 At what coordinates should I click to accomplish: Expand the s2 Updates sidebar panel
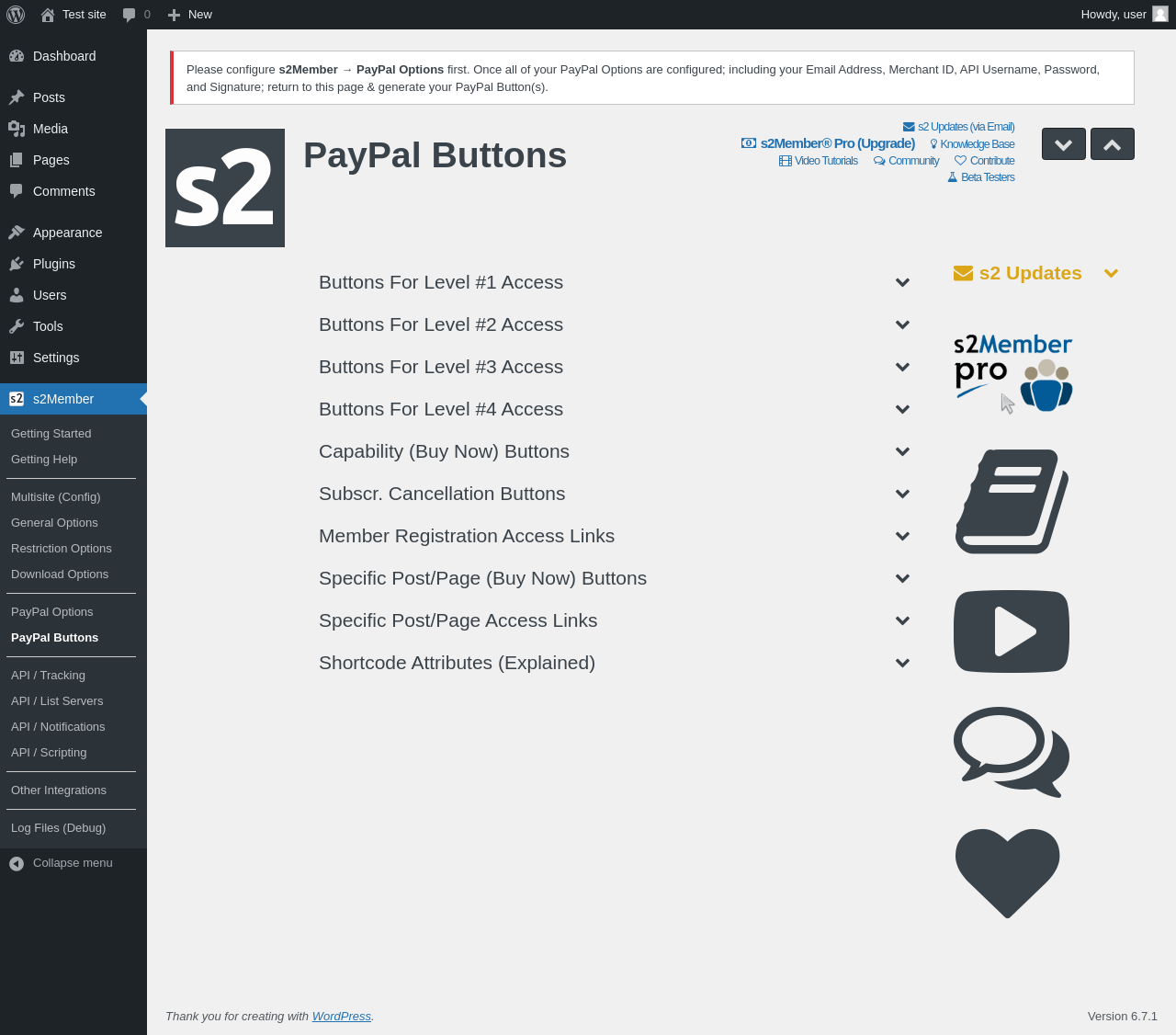(x=1036, y=273)
